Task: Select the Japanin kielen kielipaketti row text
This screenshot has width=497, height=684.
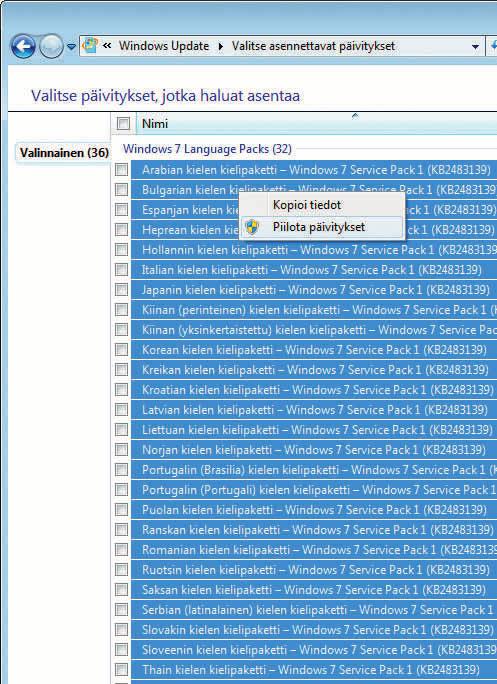Action: [x=316, y=290]
